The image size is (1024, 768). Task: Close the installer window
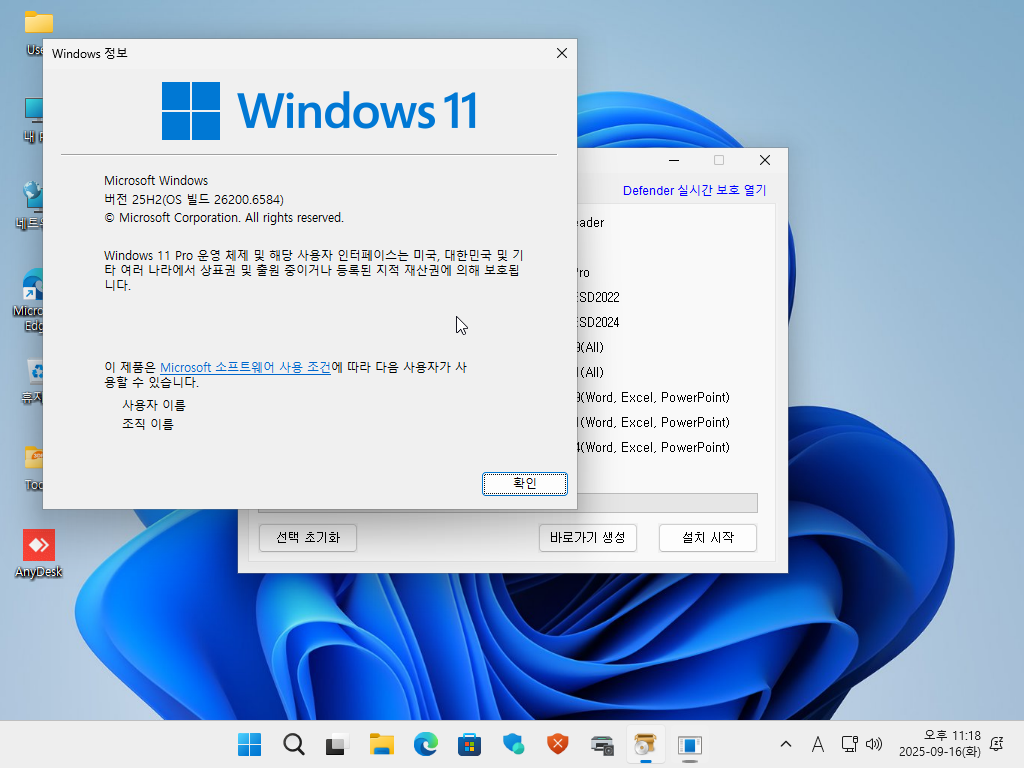point(765,160)
